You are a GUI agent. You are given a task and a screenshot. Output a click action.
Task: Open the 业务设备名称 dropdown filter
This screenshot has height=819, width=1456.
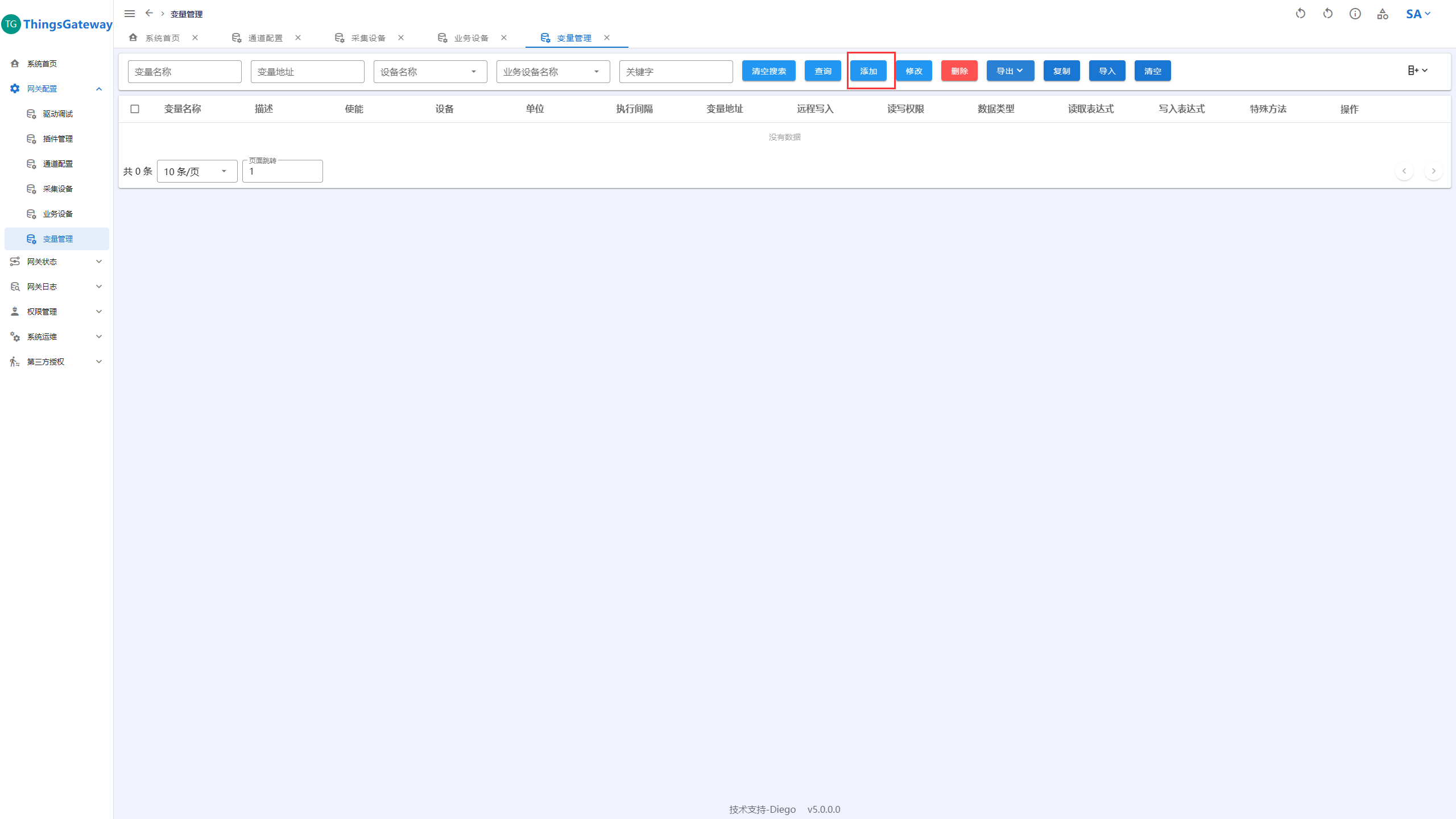(x=553, y=72)
